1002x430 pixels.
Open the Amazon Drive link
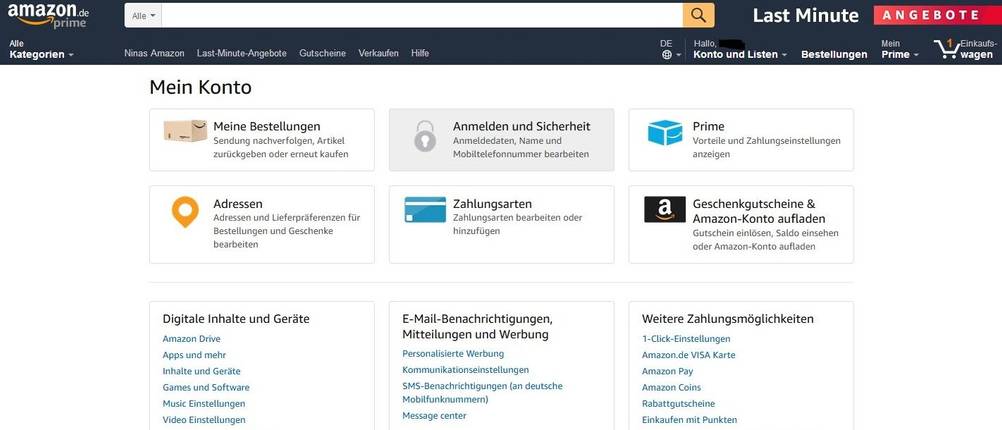coord(191,339)
